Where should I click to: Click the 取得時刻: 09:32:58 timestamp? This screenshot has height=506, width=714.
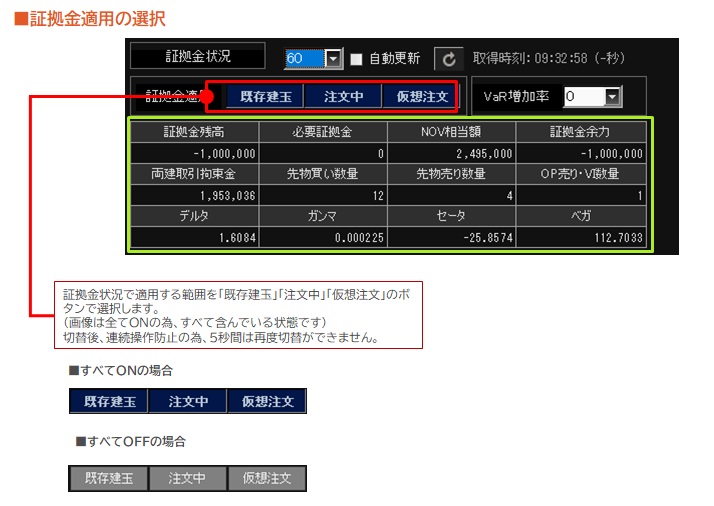548,58
